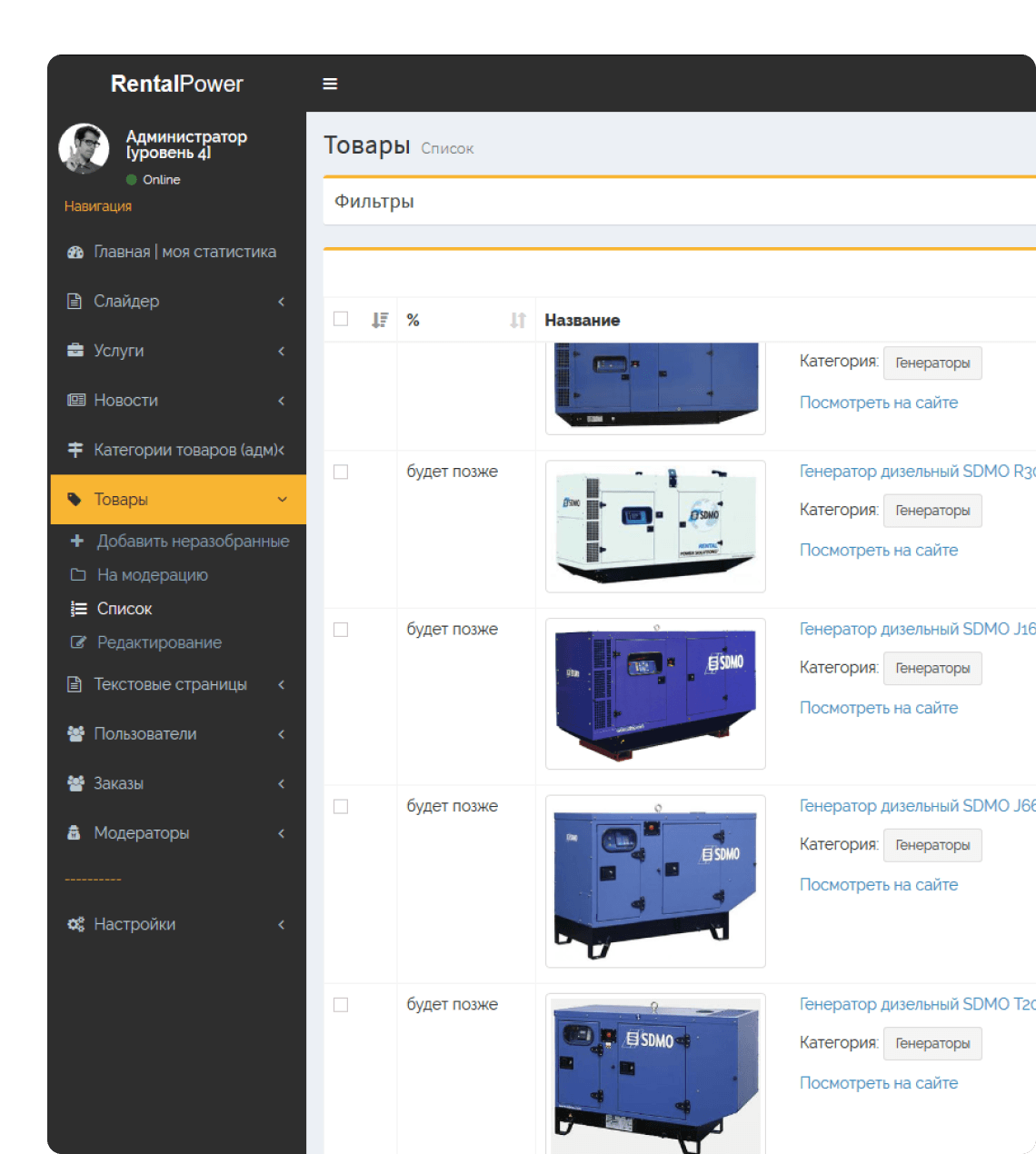Expand the Настройки menu chevron
Viewport: 1036px width, 1154px height.
(x=282, y=924)
